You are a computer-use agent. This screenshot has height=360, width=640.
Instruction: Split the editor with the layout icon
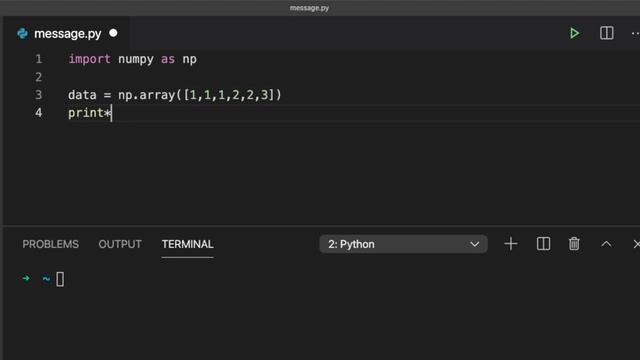pyautogui.click(x=607, y=33)
